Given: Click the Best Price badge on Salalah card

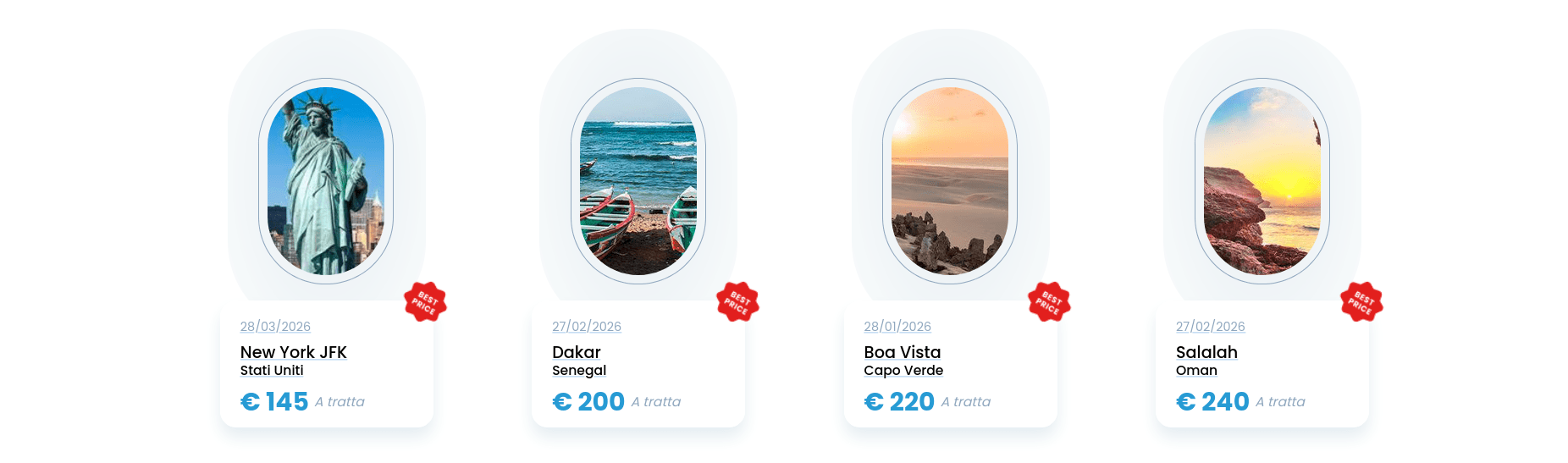Looking at the screenshot, I should (x=1361, y=302).
